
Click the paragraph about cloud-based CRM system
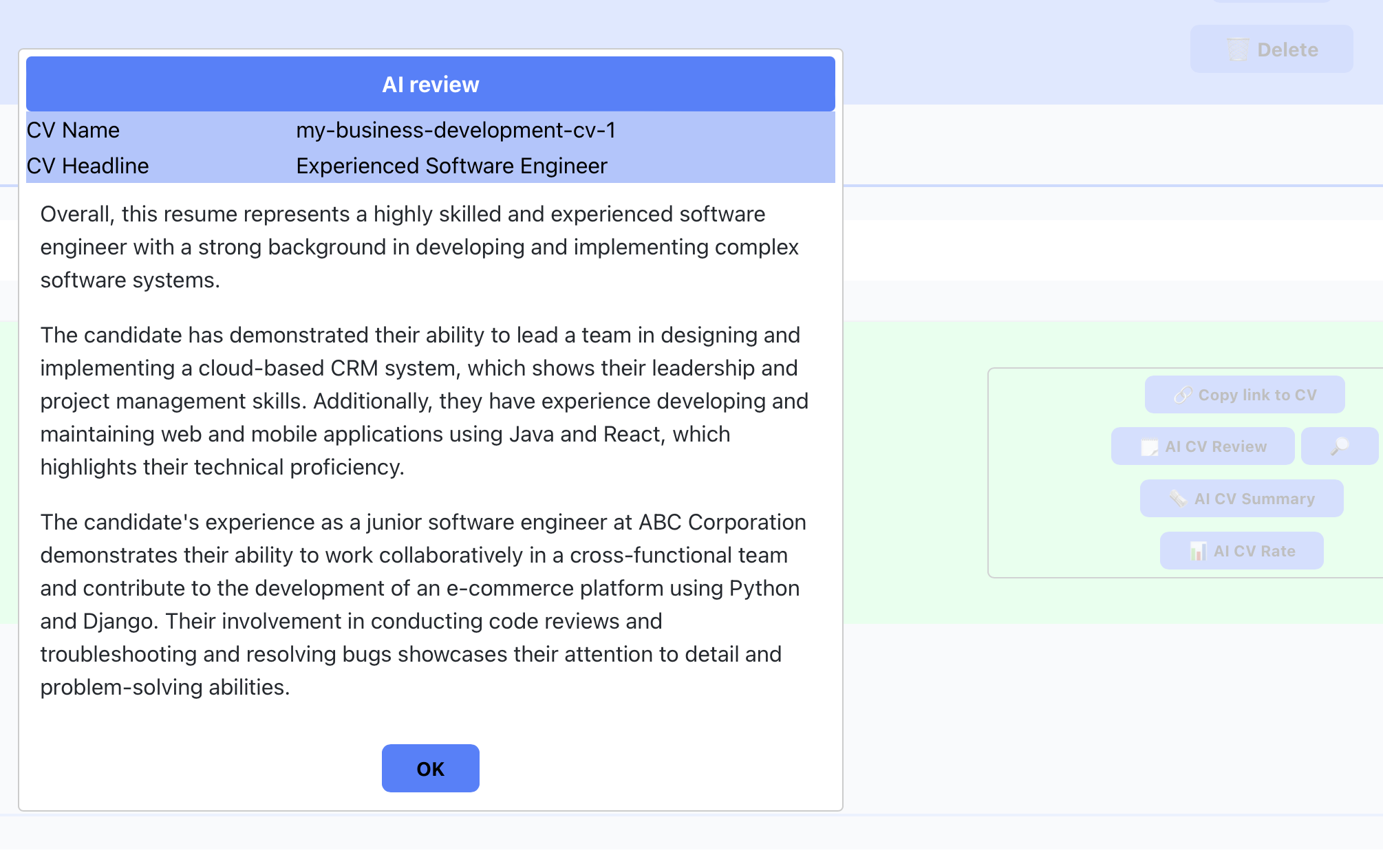423,401
